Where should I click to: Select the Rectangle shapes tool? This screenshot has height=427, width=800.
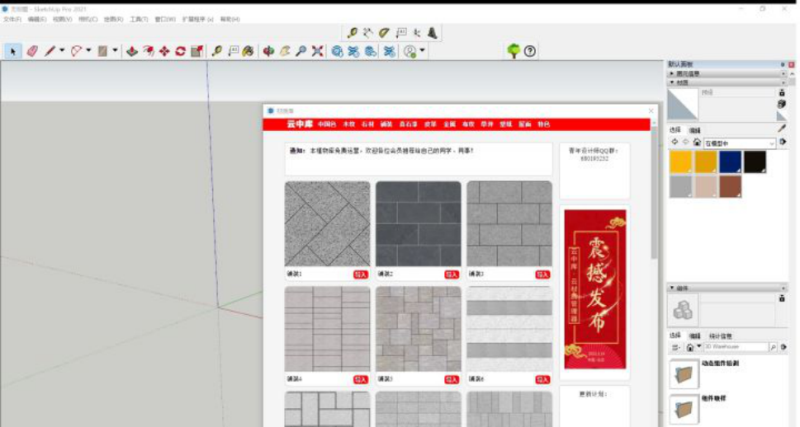[103, 51]
